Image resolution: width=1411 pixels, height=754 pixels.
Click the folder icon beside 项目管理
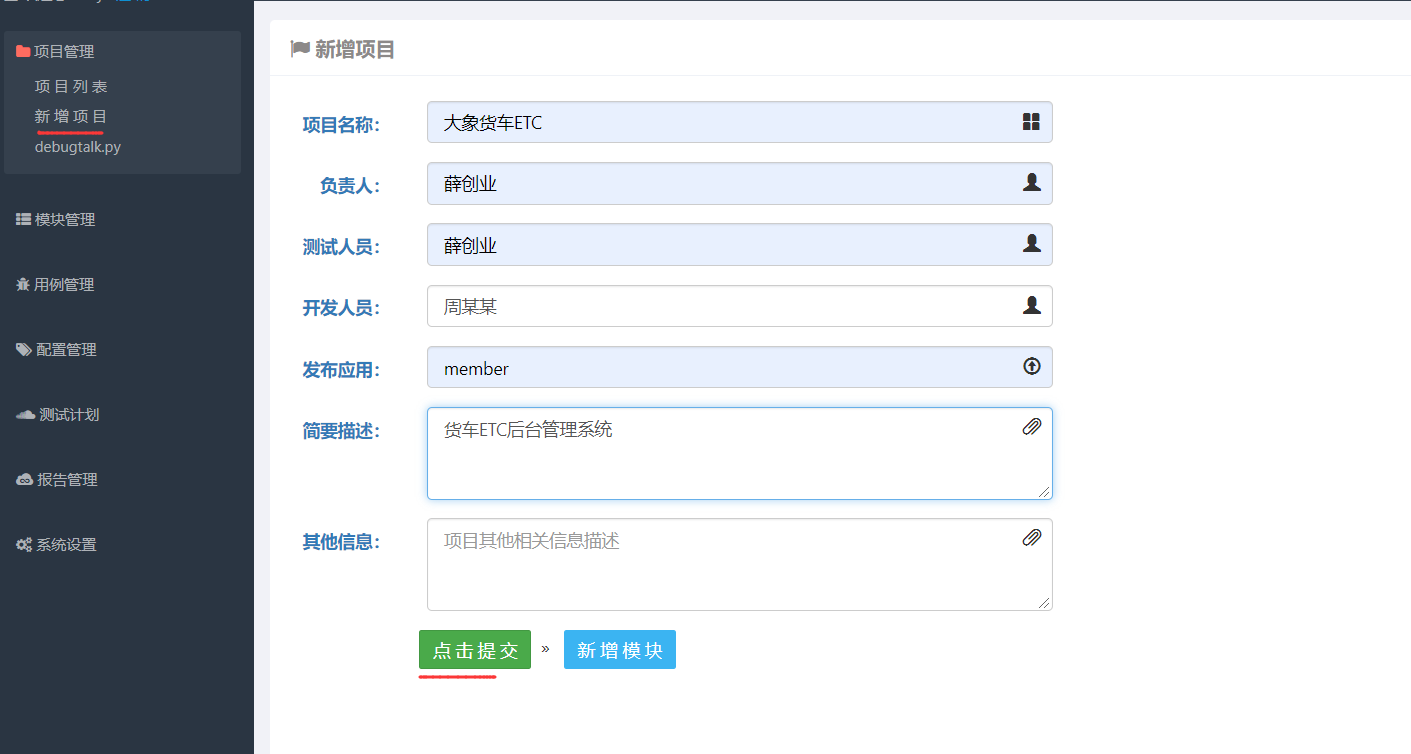[23, 51]
